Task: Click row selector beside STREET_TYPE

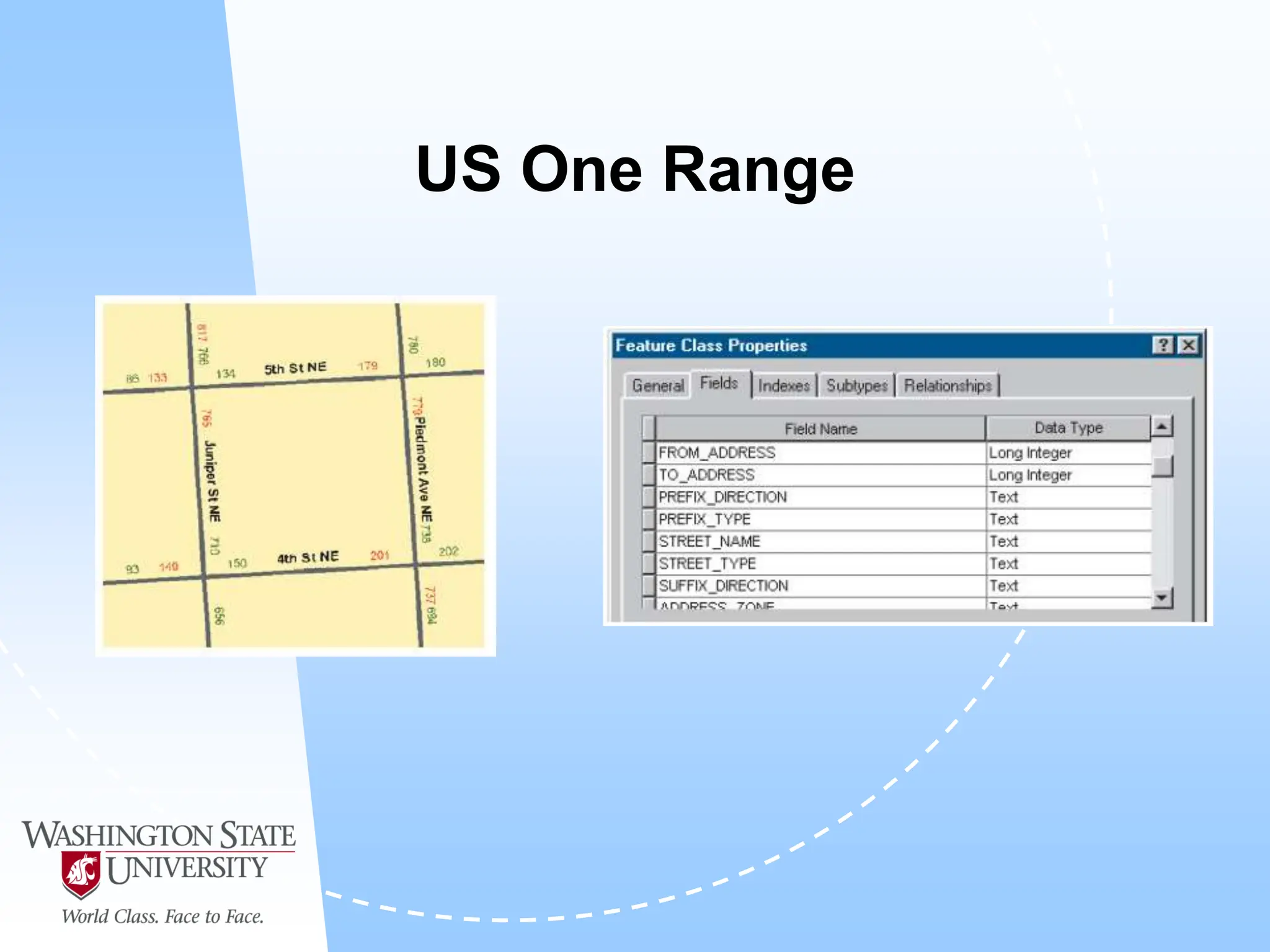Action: [649, 564]
